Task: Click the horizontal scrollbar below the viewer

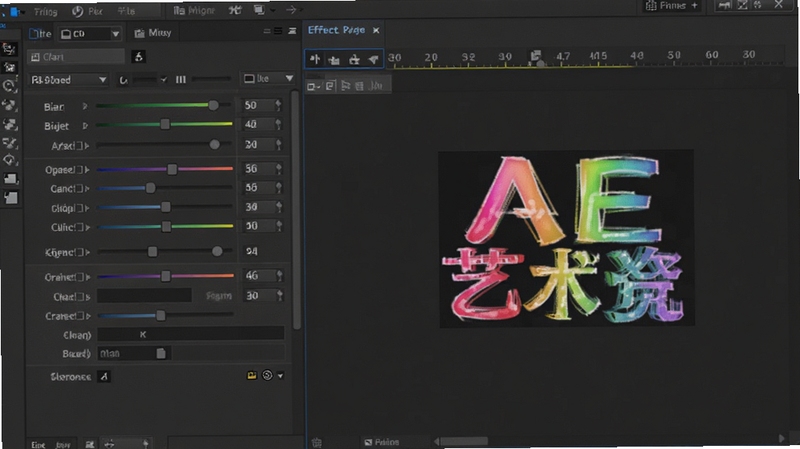Action: point(464,441)
